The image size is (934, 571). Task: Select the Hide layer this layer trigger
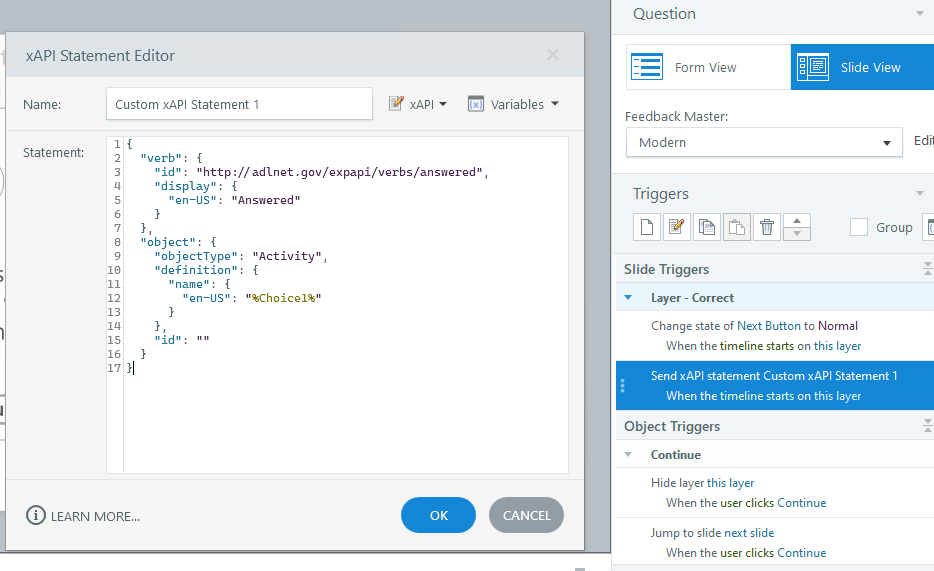775,492
